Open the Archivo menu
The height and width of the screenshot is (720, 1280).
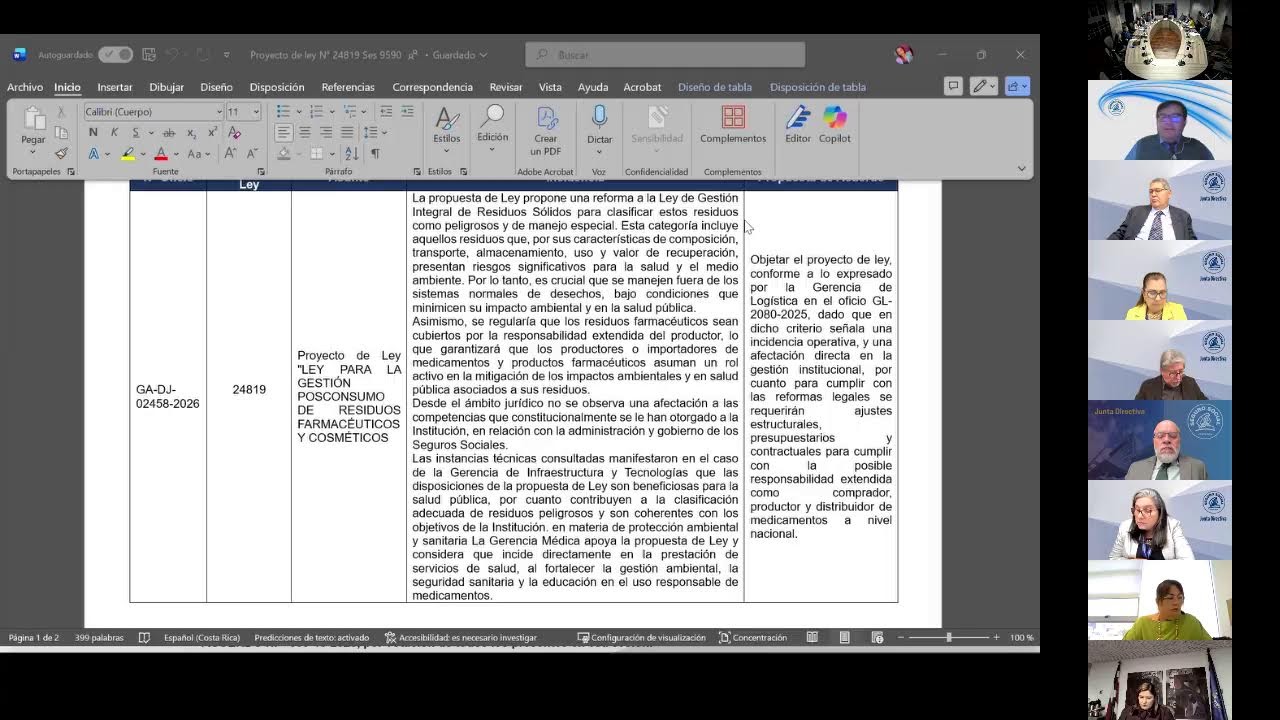(x=25, y=87)
